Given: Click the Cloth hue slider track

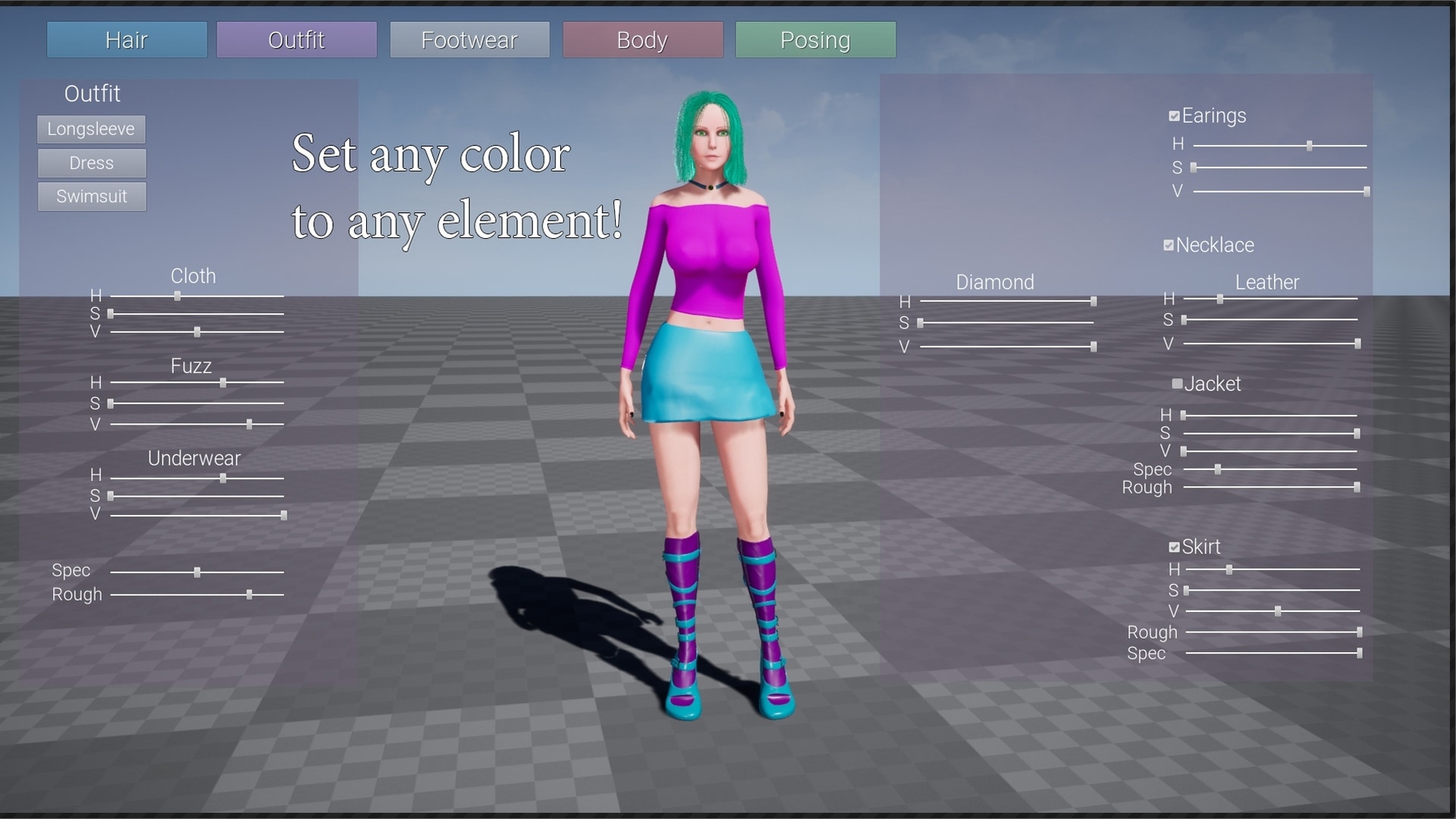Looking at the screenshot, I should coord(197,297).
